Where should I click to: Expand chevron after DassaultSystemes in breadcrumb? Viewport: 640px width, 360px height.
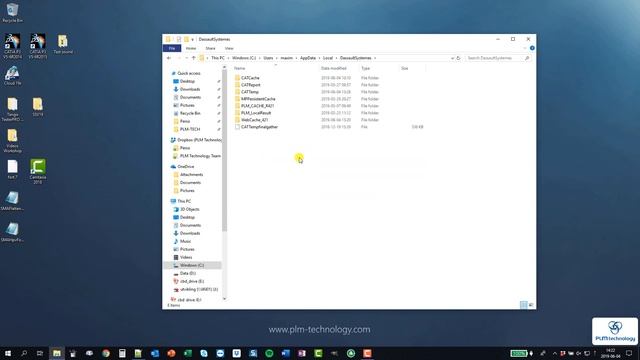(x=375, y=58)
